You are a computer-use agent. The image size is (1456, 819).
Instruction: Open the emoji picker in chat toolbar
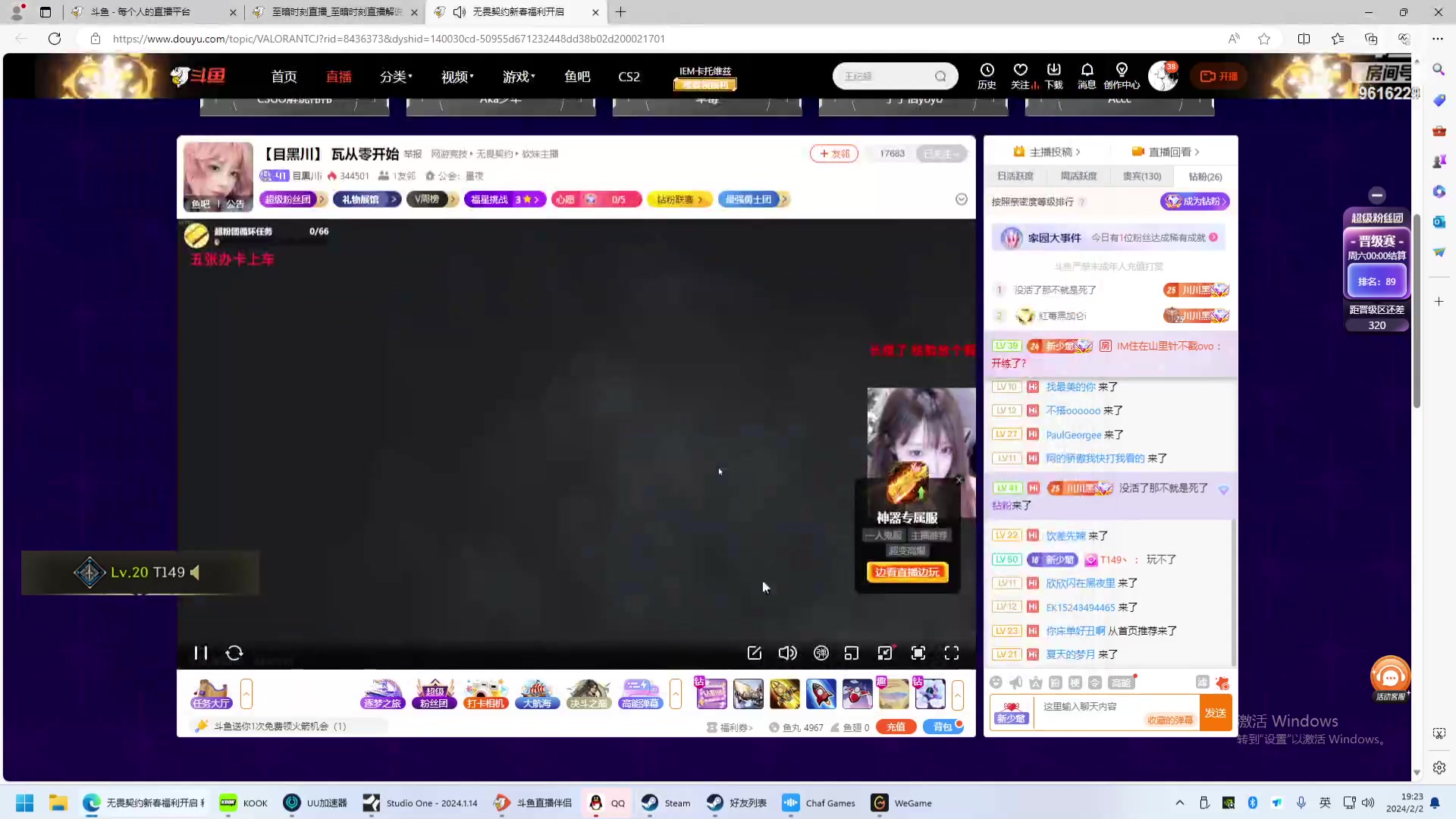pos(996,682)
